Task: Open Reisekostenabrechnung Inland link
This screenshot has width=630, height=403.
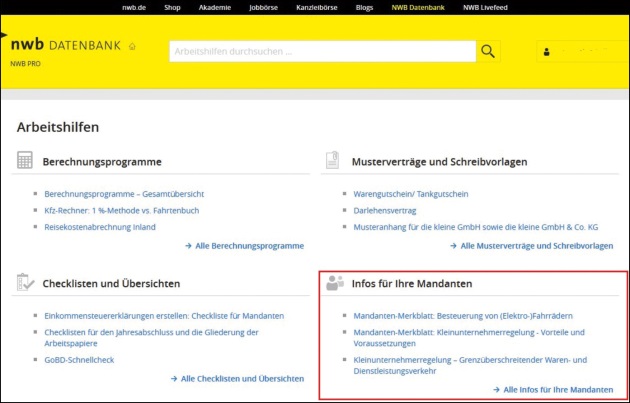Action: 100,227
